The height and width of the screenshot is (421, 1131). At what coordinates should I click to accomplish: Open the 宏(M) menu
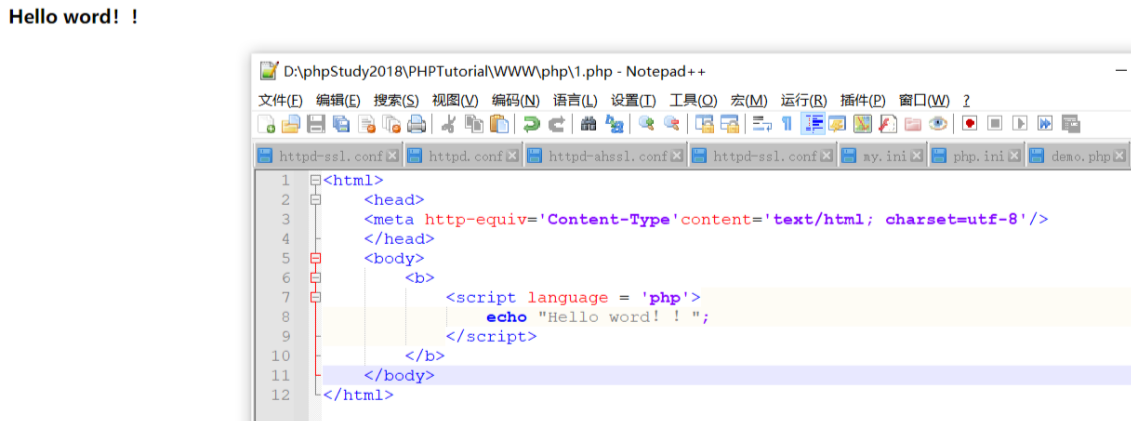749,100
